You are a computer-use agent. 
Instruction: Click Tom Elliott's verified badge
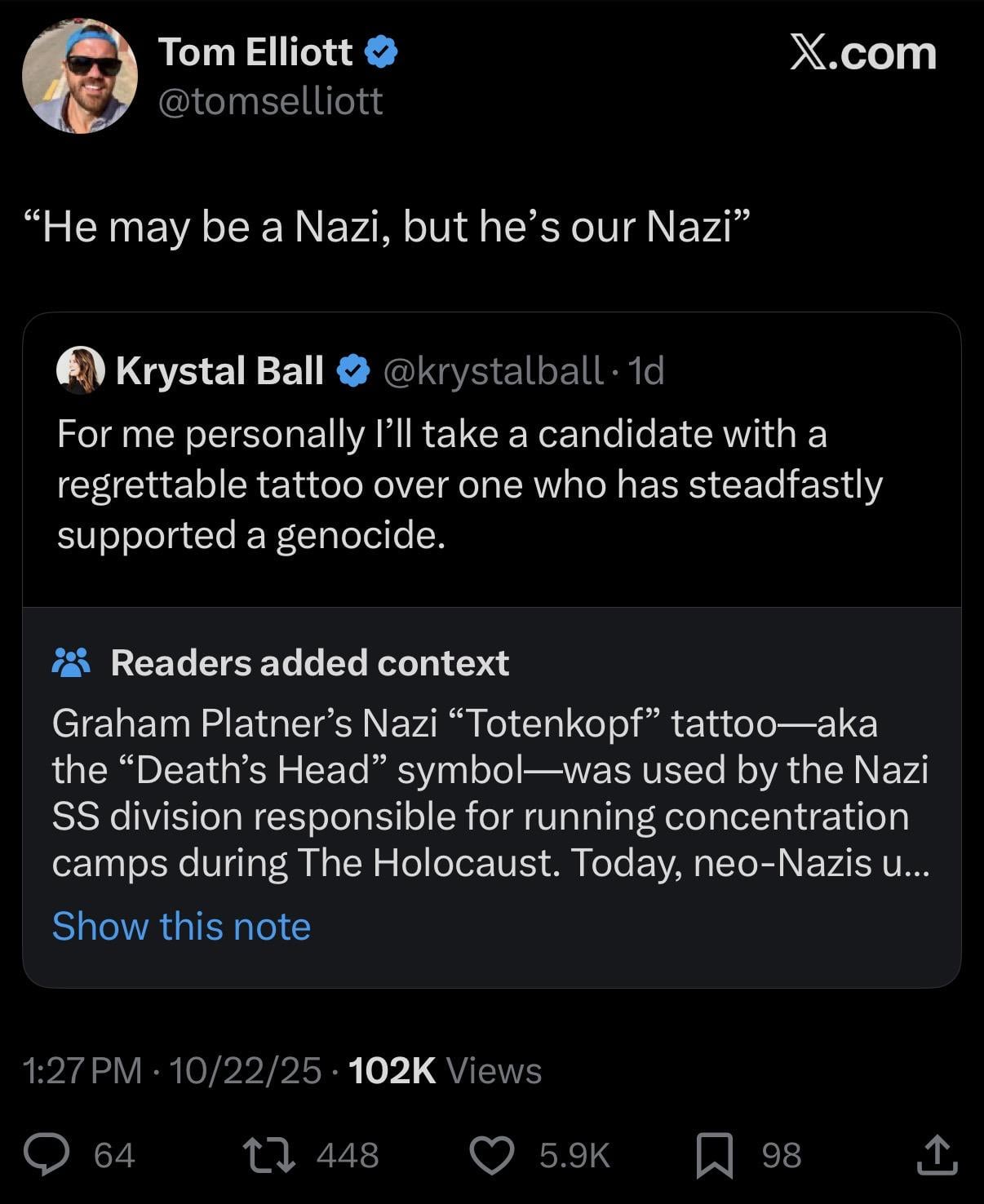380,52
